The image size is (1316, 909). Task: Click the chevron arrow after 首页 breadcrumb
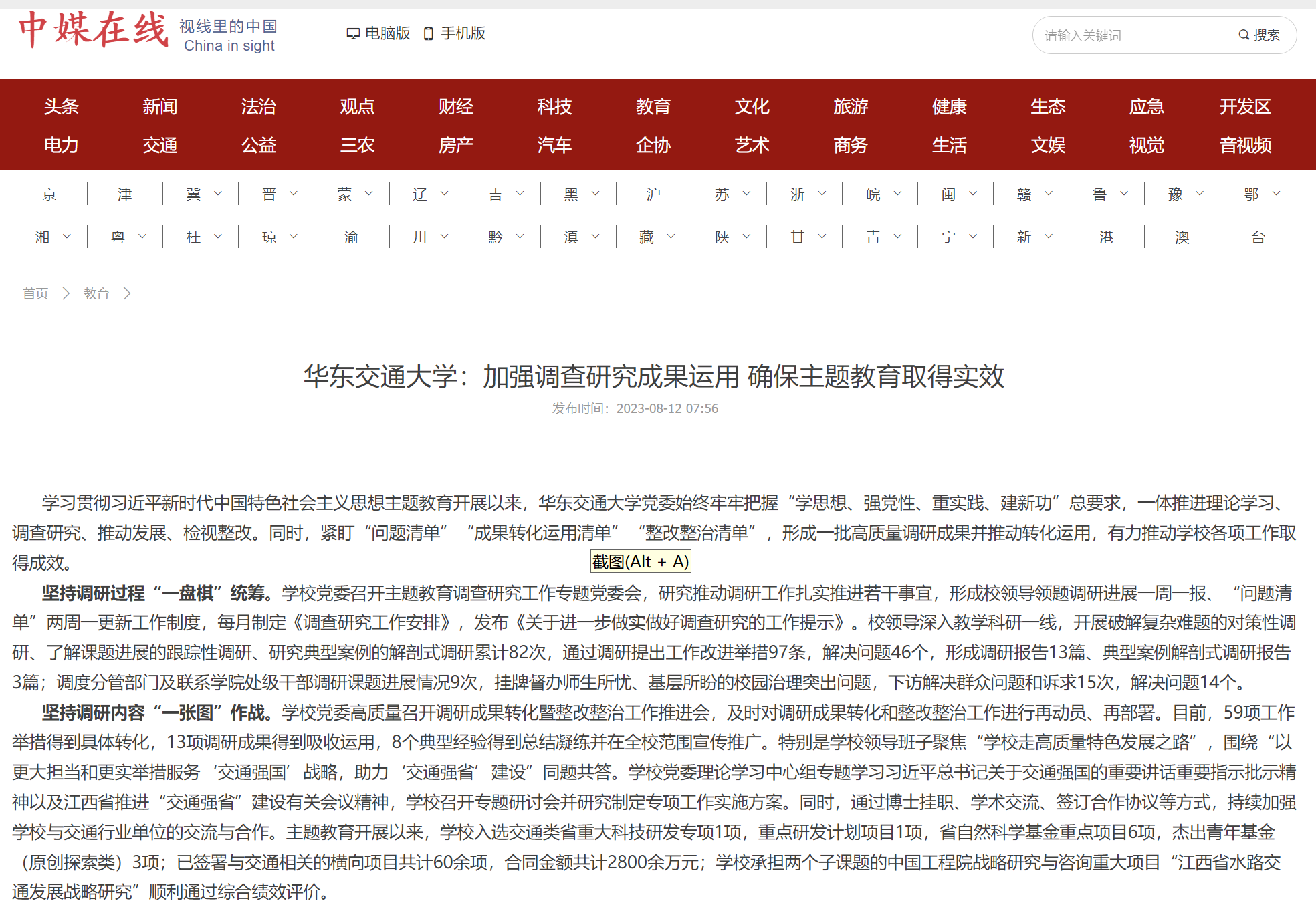tap(66, 293)
